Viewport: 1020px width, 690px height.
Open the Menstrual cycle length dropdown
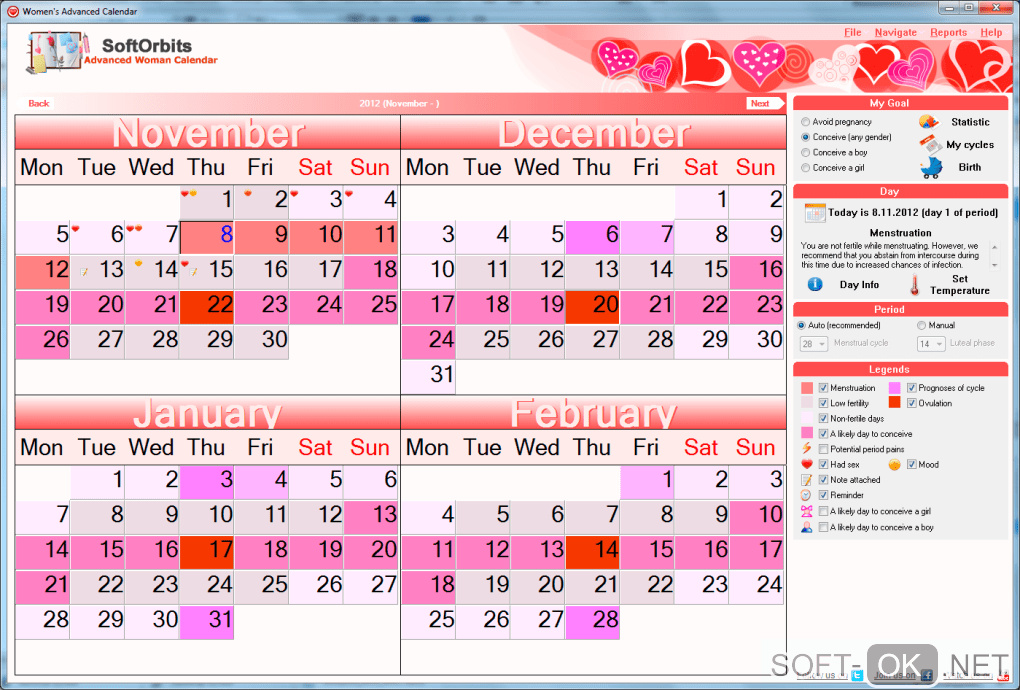click(x=813, y=343)
